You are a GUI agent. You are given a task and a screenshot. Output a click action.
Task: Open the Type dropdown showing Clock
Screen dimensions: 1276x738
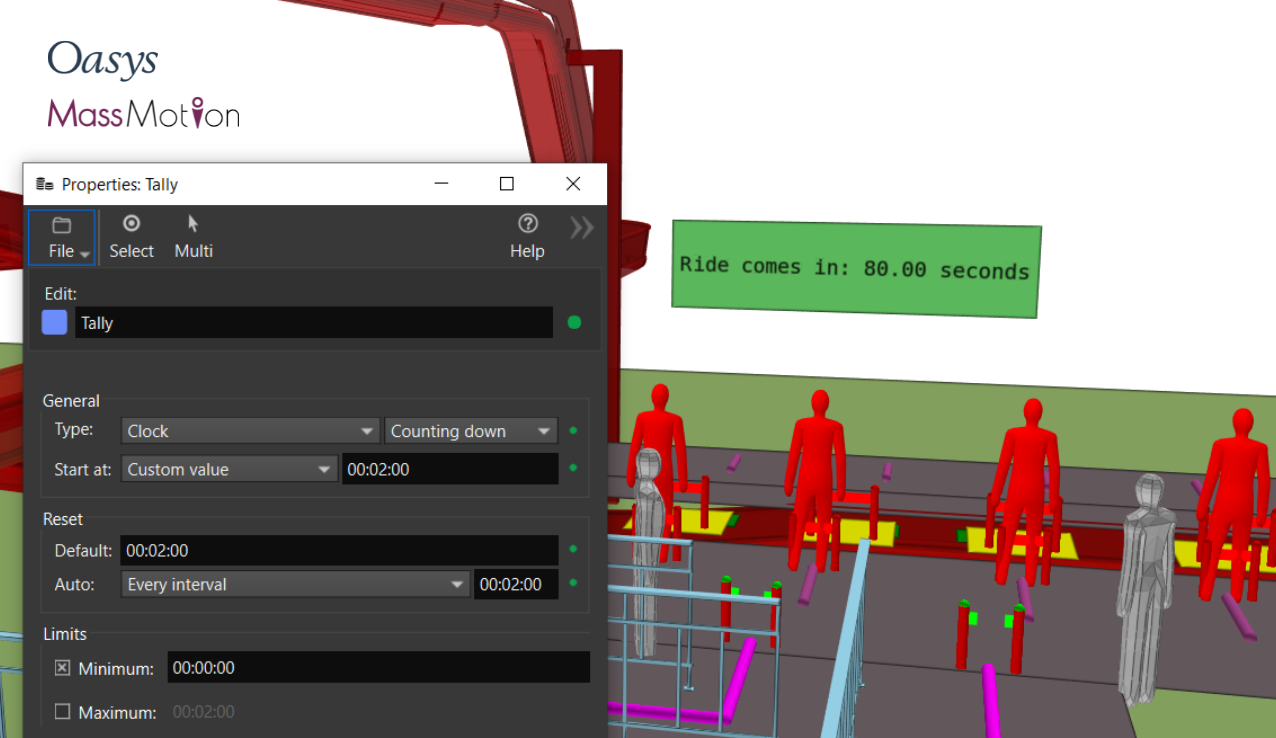[x=250, y=430]
